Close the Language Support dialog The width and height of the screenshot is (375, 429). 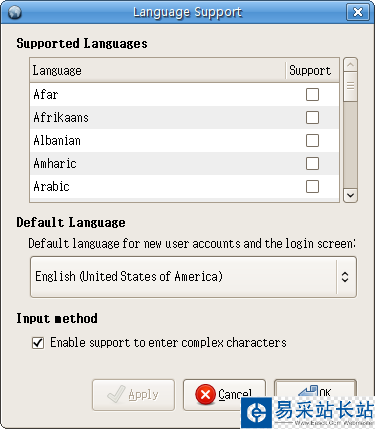point(358,12)
